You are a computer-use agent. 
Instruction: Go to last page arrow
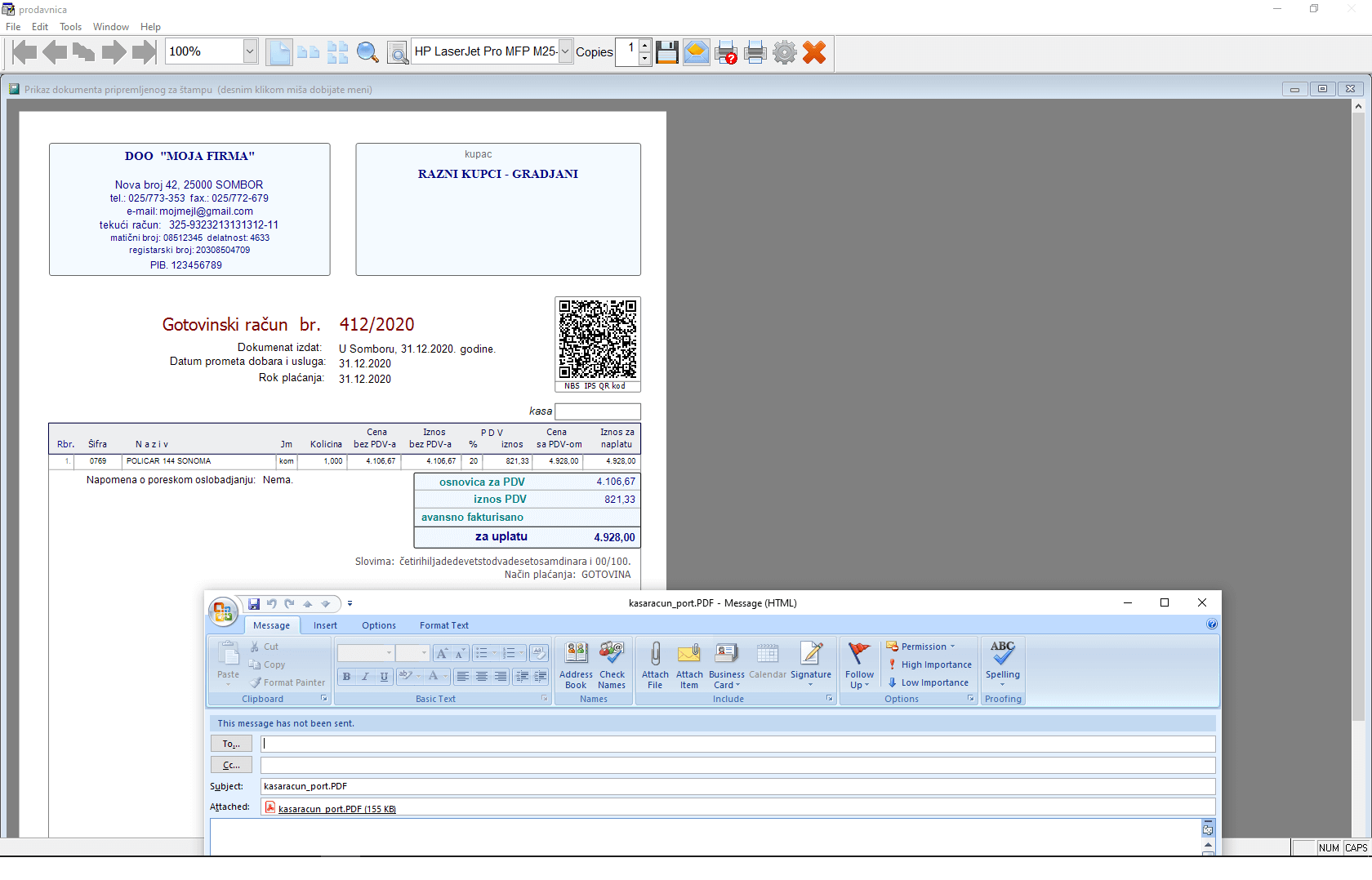(144, 52)
